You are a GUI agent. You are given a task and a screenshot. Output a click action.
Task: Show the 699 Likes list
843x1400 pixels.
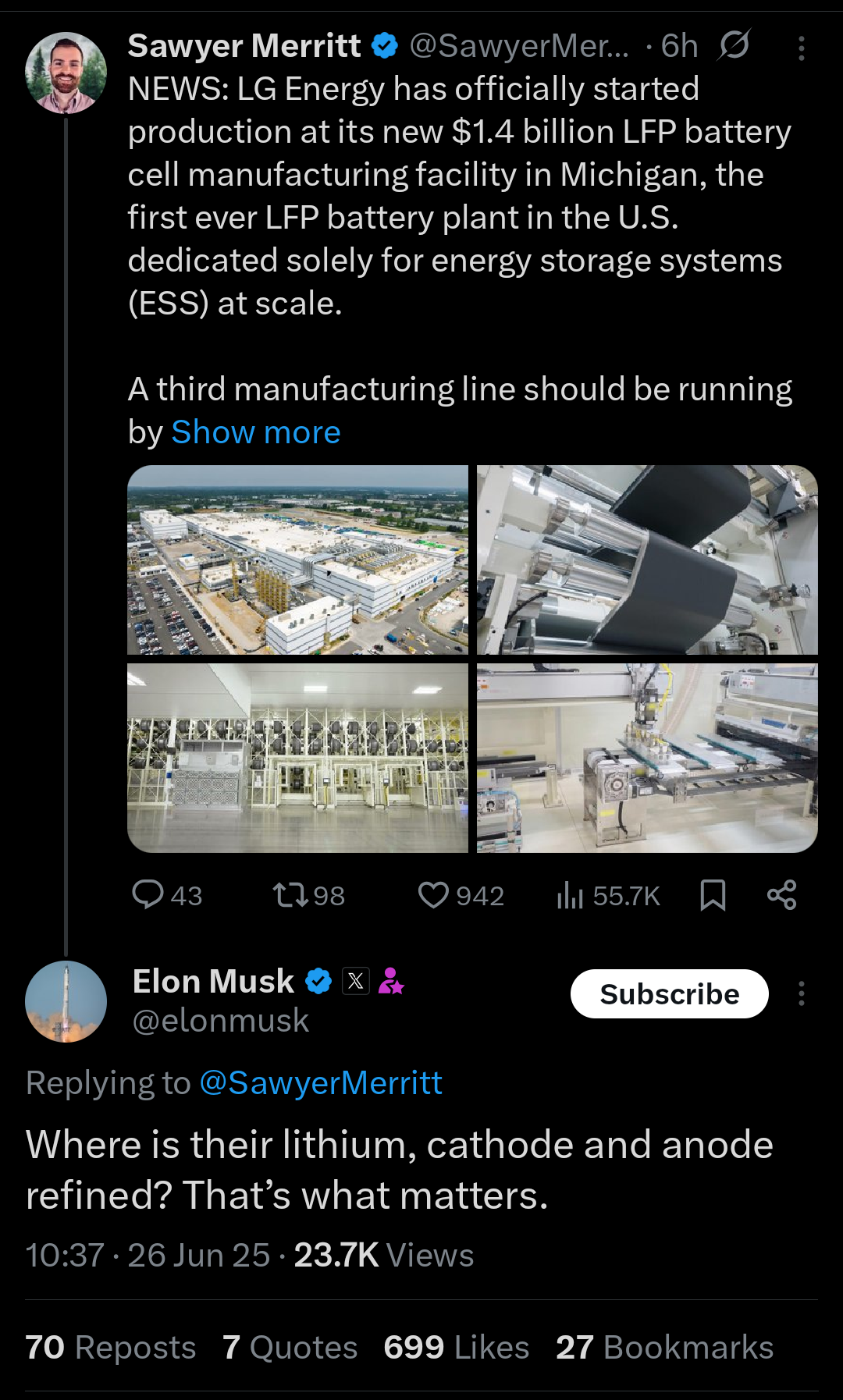coord(457,1348)
